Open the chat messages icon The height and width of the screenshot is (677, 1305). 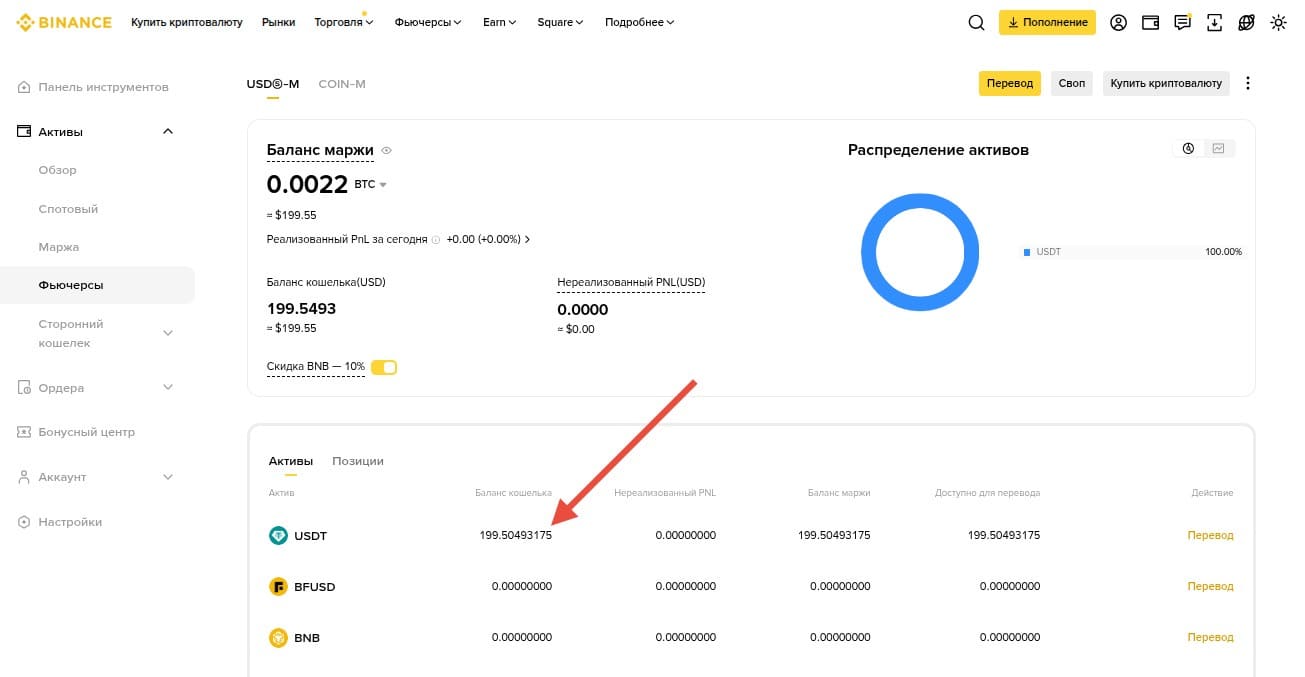(x=1183, y=22)
